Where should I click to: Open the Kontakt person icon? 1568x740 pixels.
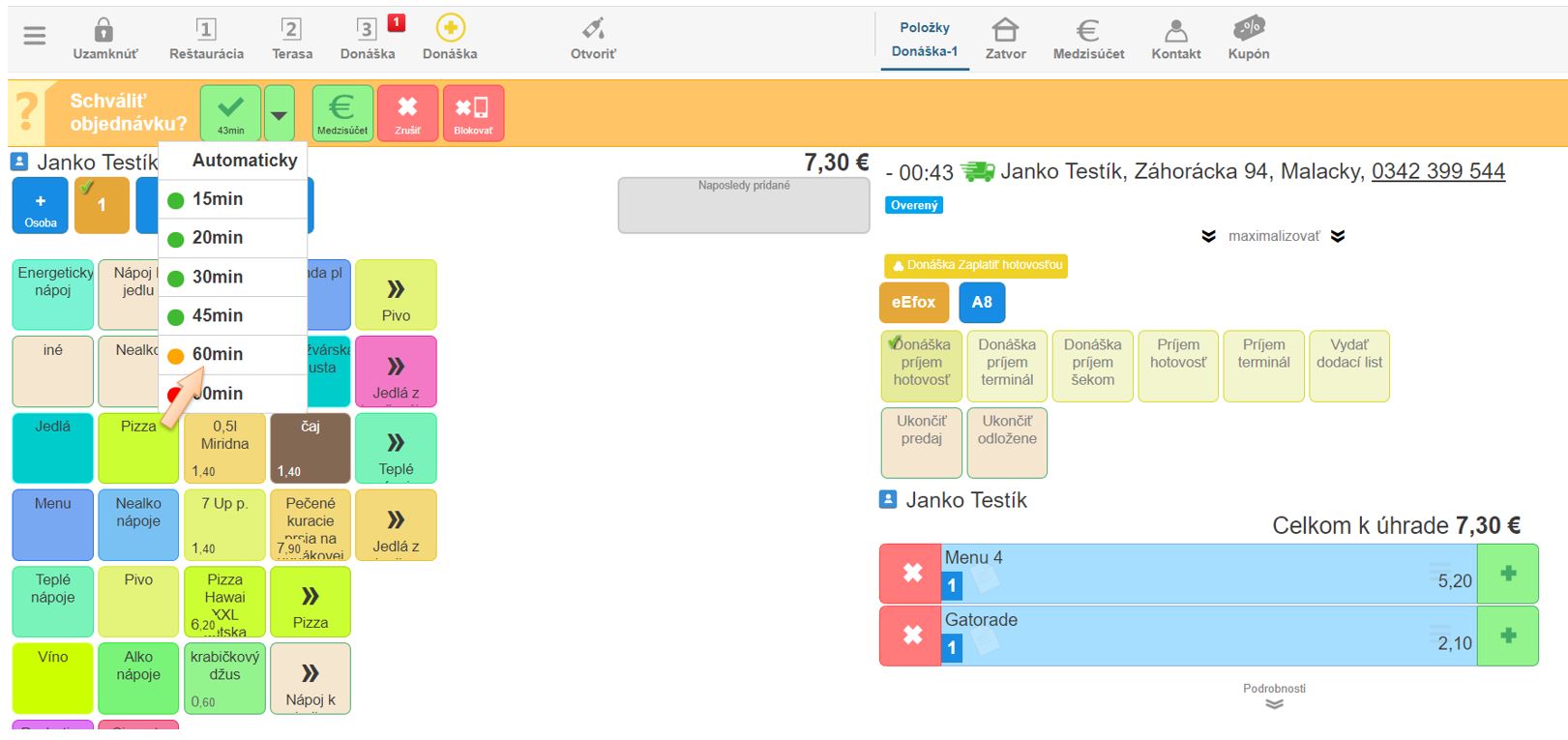[x=1175, y=31]
